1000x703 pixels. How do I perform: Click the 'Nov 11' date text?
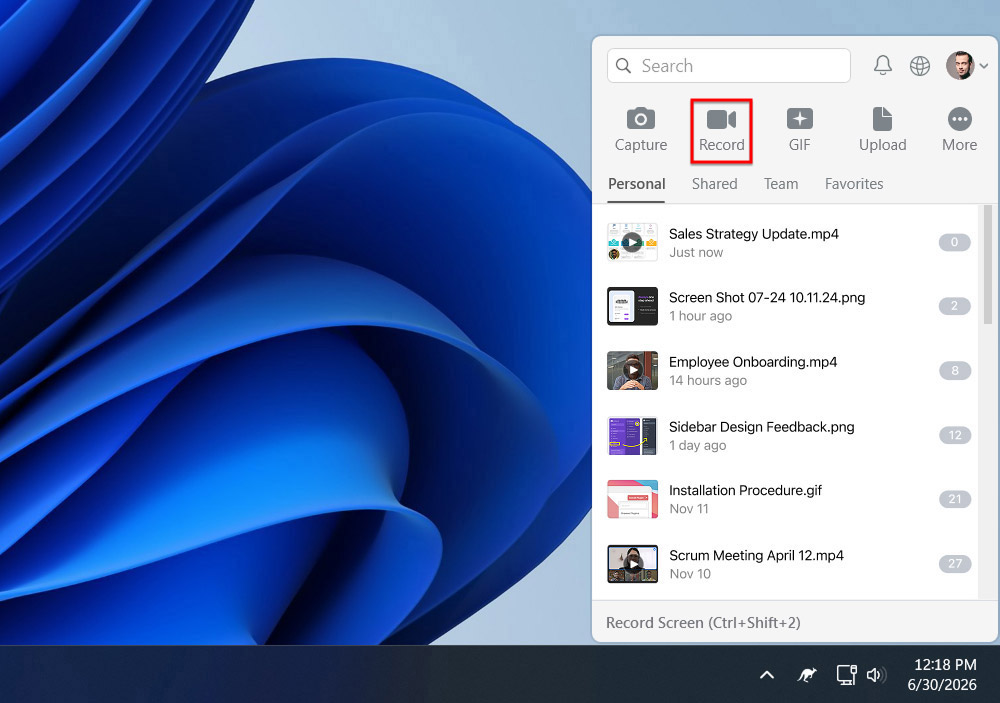click(689, 509)
